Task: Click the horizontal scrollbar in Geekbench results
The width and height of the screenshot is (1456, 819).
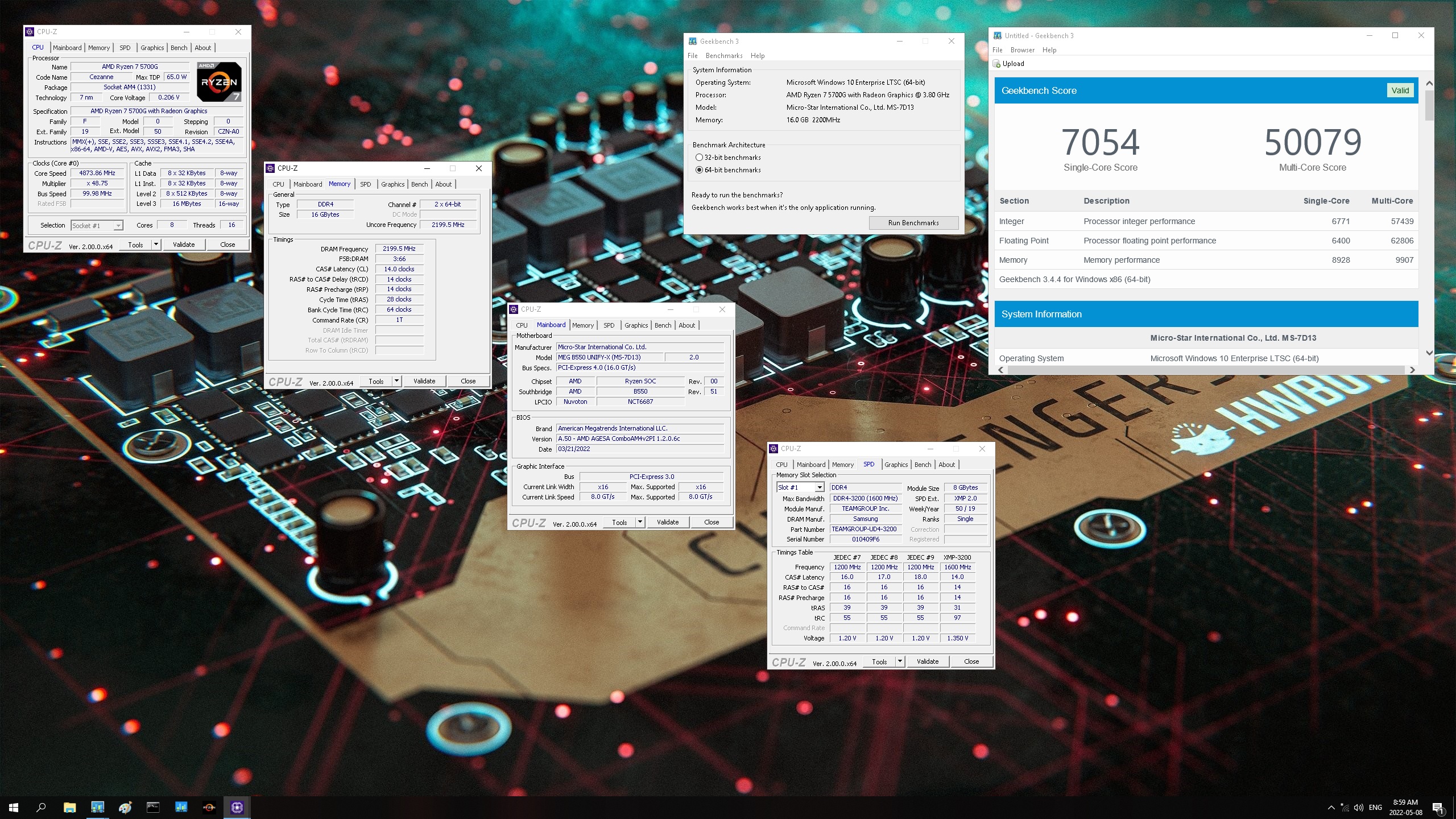Action: [1206, 370]
